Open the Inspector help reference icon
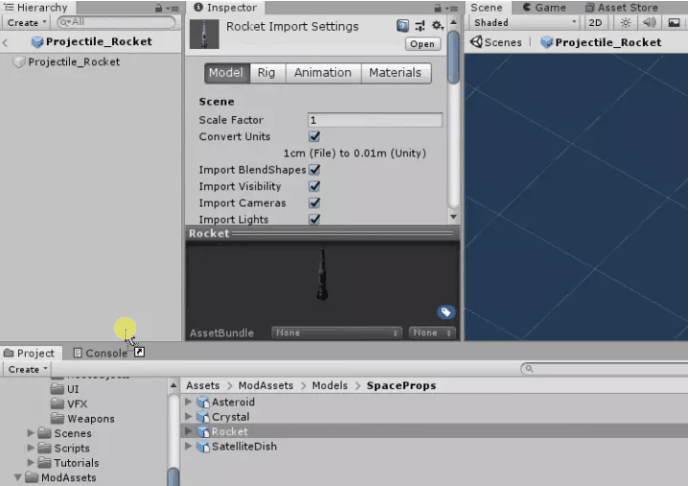 tap(402, 26)
